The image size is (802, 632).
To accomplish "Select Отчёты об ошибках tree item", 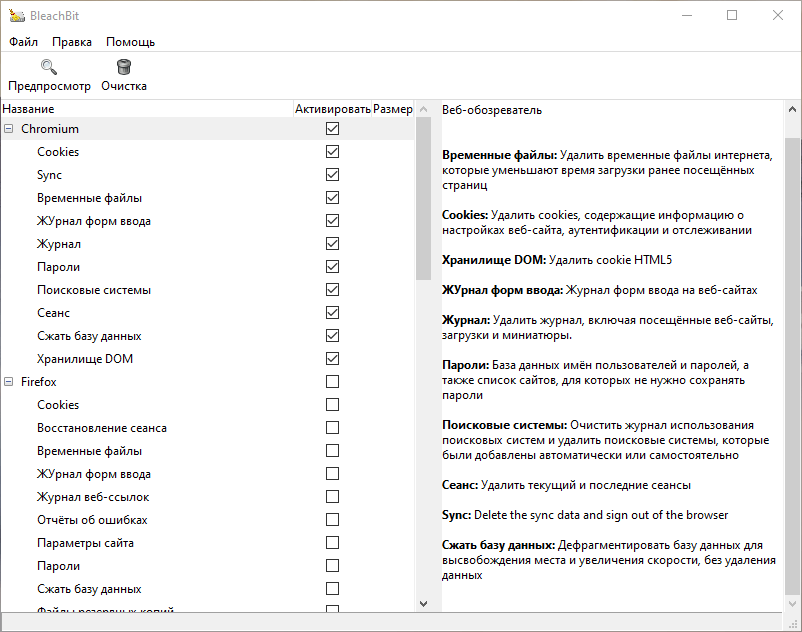I will 92,520.
